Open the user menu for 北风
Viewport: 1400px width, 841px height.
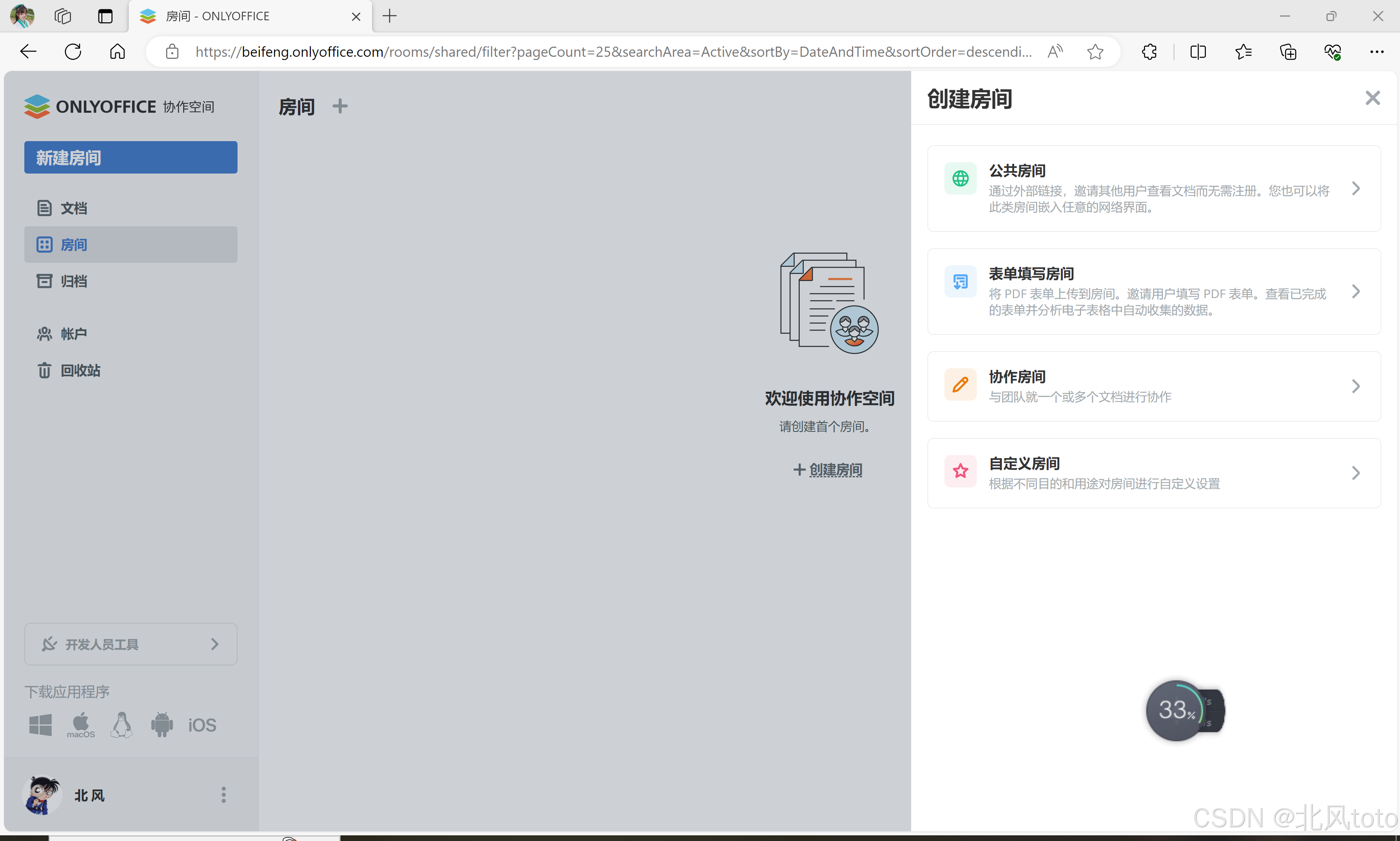223,794
